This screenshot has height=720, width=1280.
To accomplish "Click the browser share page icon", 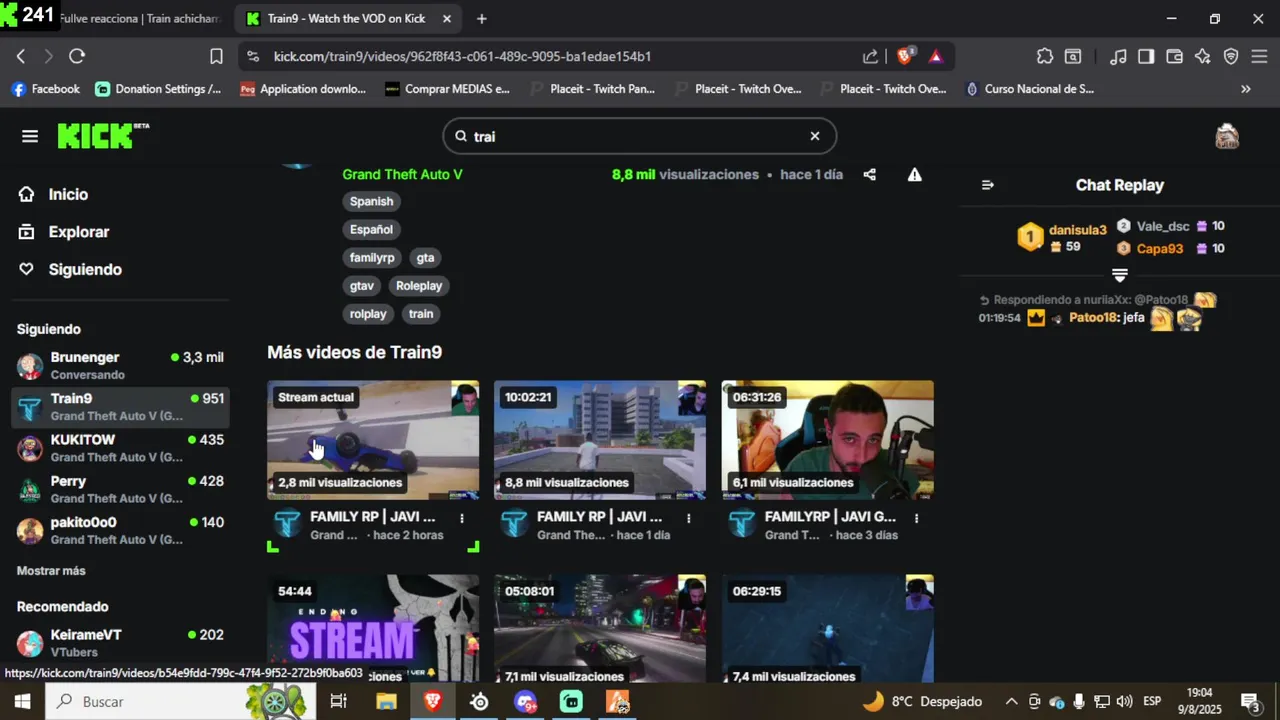I will pyautogui.click(x=871, y=56).
